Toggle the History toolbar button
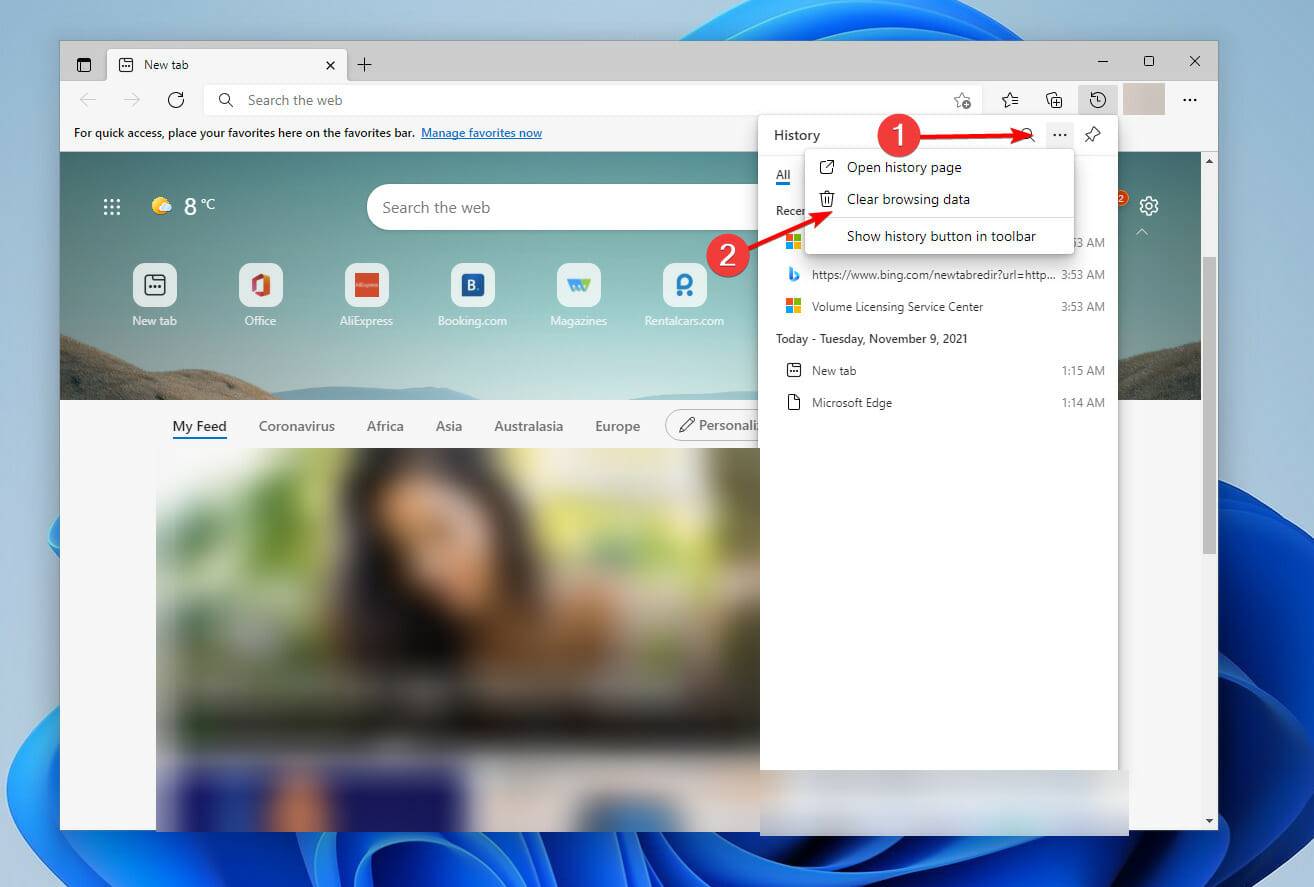Screen dimensions: 1314x887 [1098, 100]
